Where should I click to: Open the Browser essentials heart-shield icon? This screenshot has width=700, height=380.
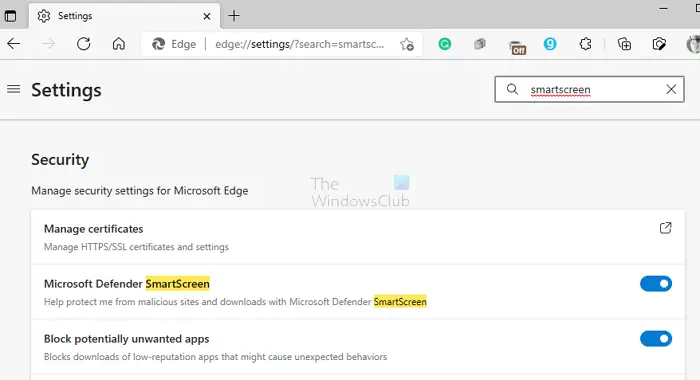click(x=659, y=44)
